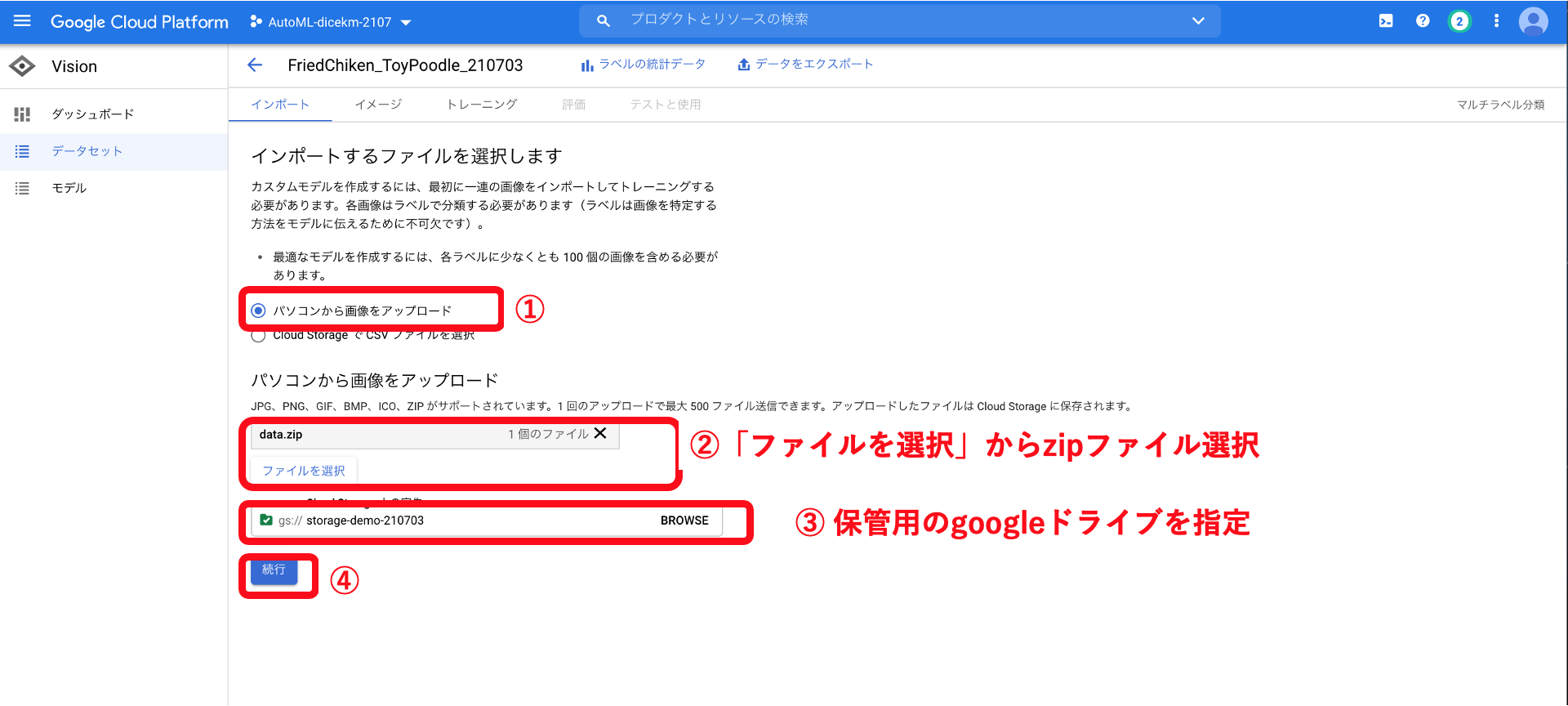Open the AutoML-dicekm-2107 project selector
Viewport: 1568px width, 706px height.
[x=330, y=22]
